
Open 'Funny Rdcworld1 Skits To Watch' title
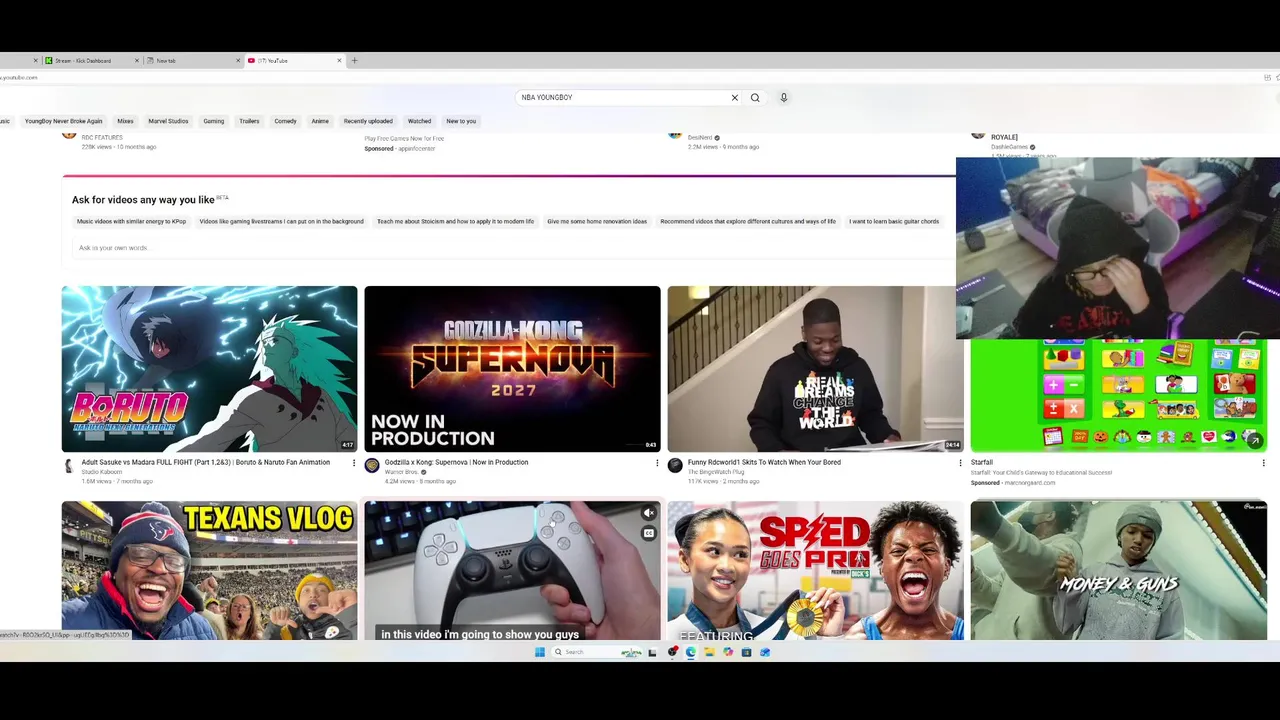pos(764,463)
